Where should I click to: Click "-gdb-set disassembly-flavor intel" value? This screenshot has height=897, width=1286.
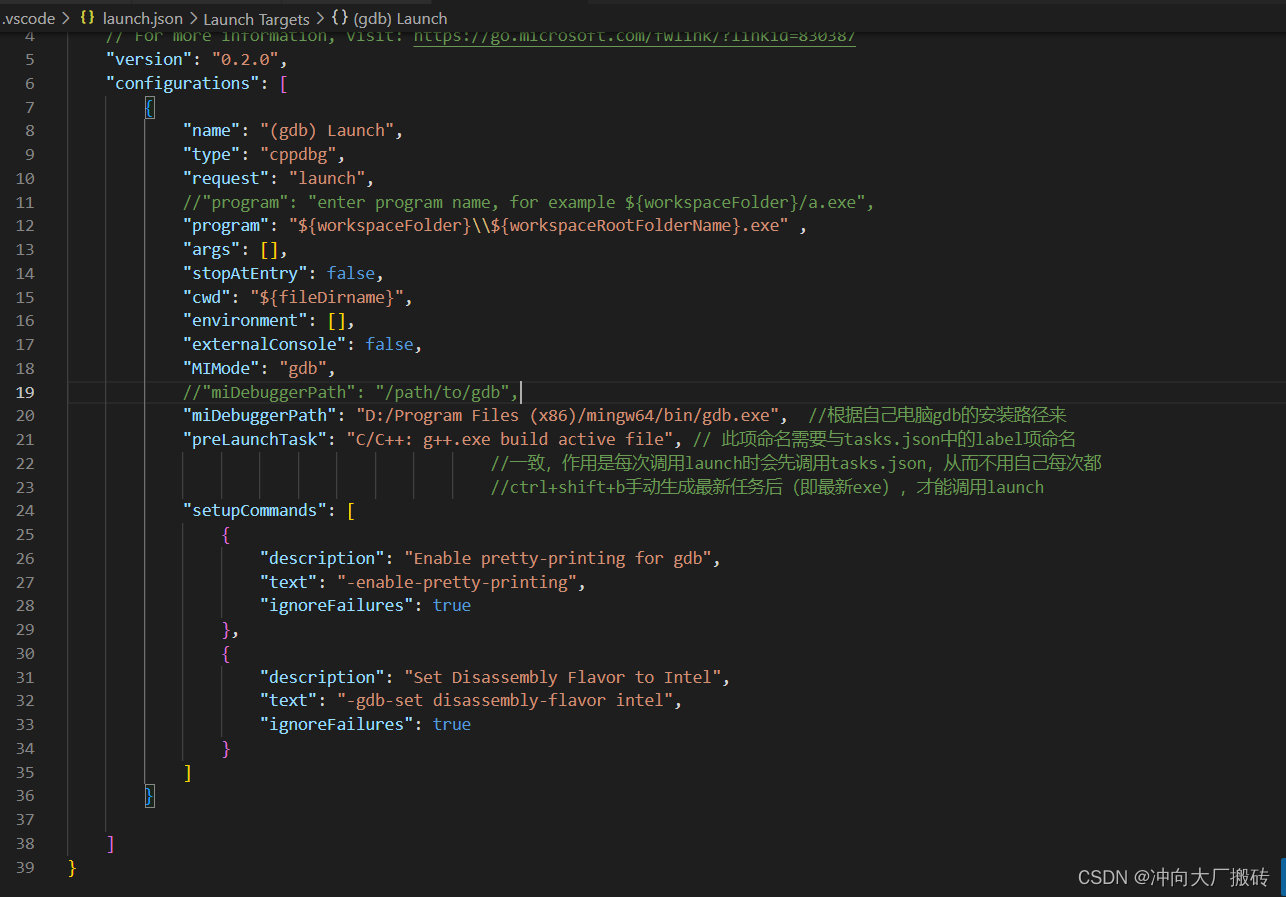[x=505, y=700]
